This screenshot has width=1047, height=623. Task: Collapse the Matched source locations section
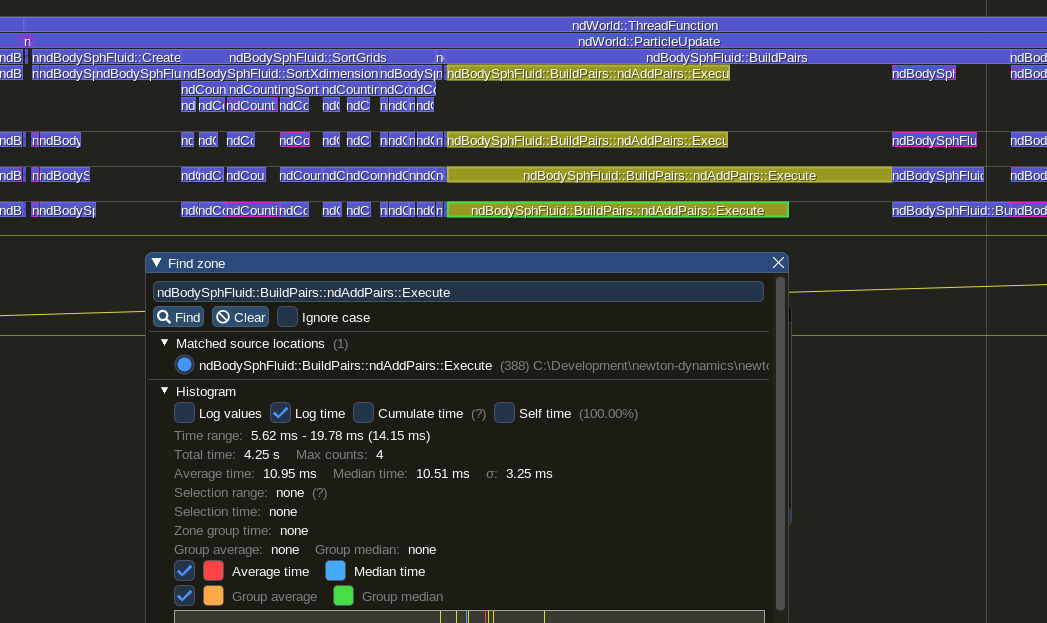pos(165,343)
